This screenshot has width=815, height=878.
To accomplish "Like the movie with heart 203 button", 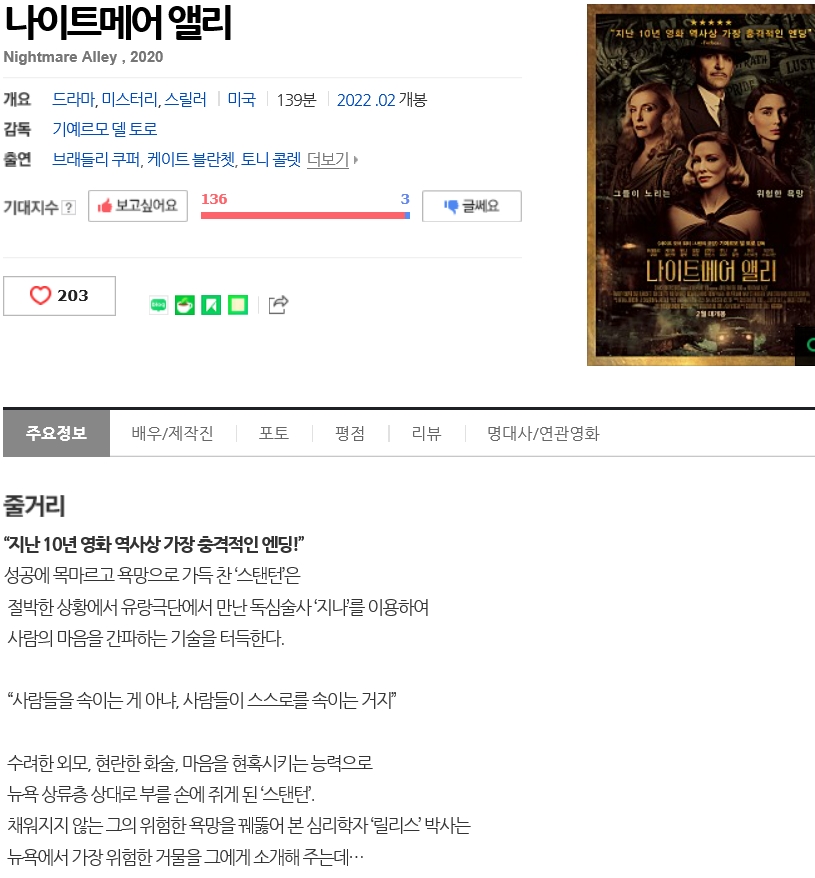I will (x=59, y=296).
